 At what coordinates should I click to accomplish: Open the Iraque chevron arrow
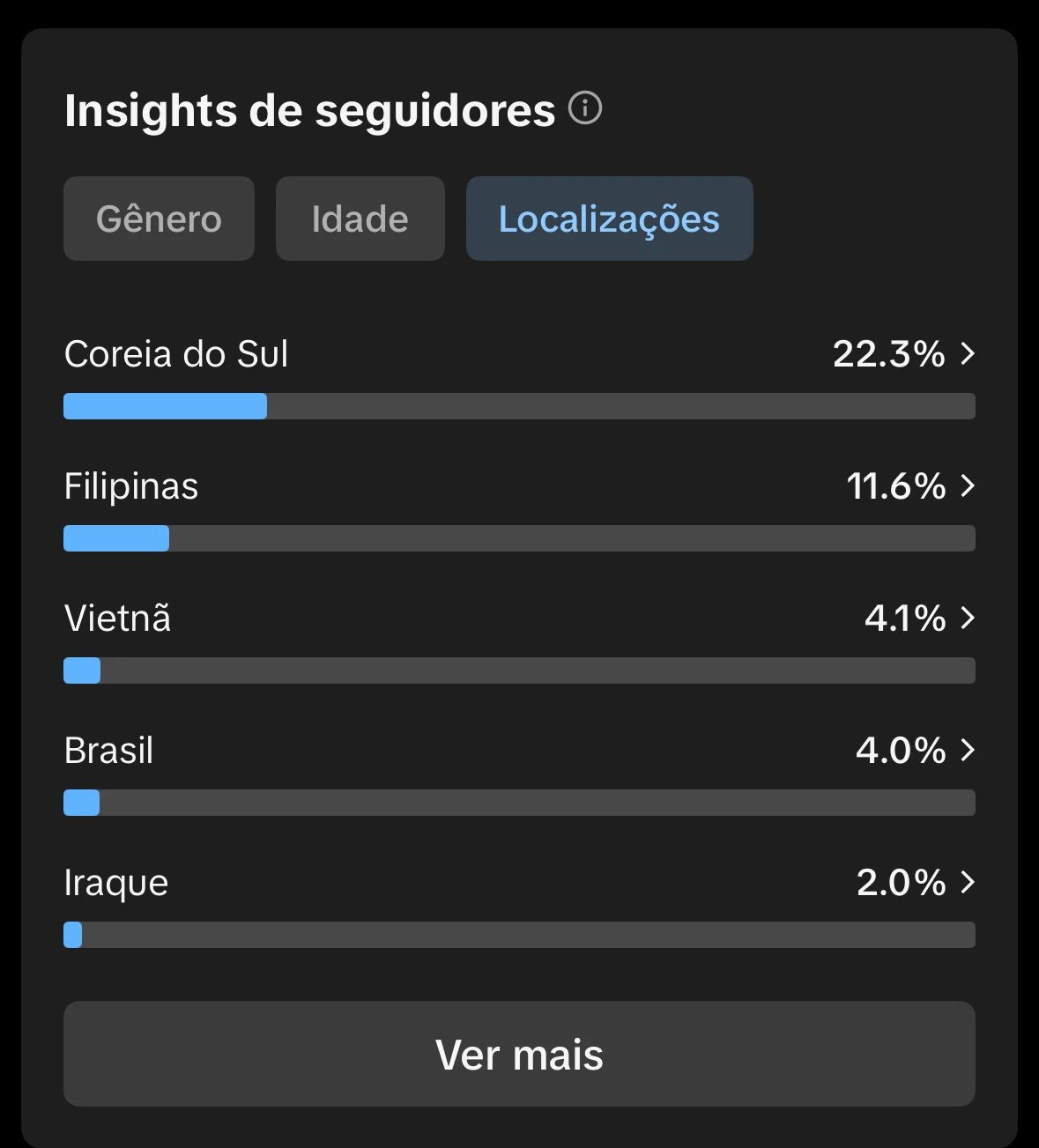[968, 882]
